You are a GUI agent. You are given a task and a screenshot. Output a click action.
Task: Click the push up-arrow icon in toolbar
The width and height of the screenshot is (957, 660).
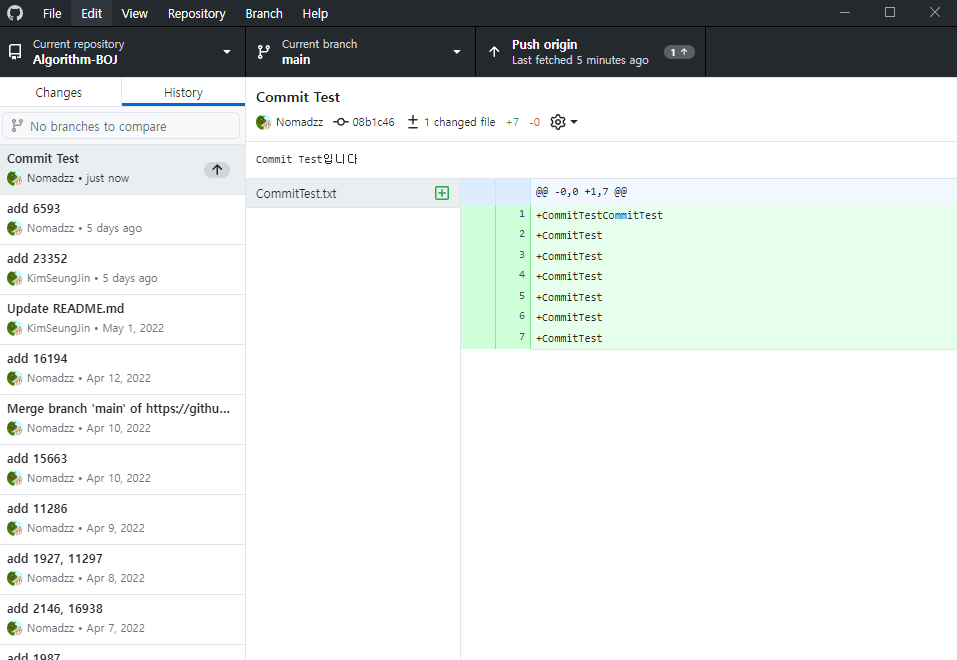(494, 52)
